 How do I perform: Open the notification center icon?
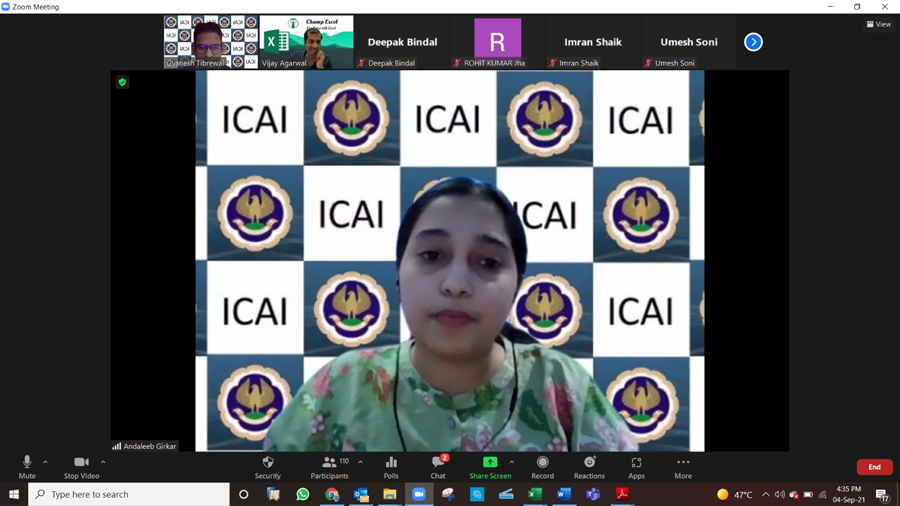point(883,494)
